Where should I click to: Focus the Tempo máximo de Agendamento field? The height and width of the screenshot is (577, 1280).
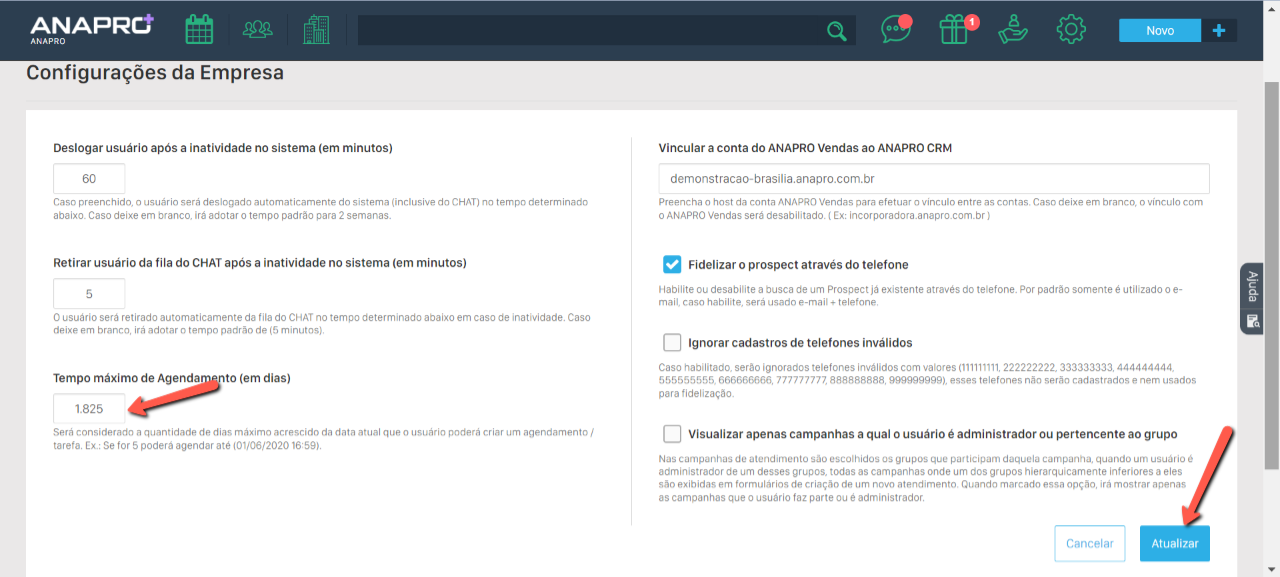click(89, 409)
